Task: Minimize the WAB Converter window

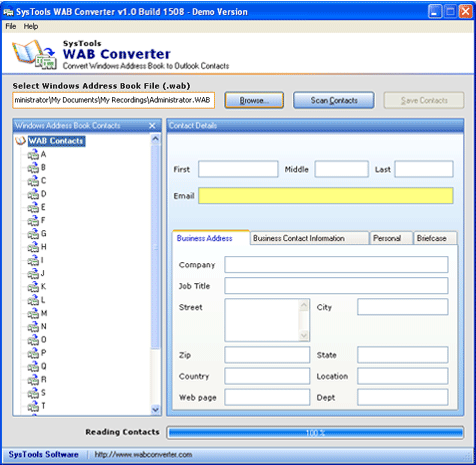Action: 434,12
